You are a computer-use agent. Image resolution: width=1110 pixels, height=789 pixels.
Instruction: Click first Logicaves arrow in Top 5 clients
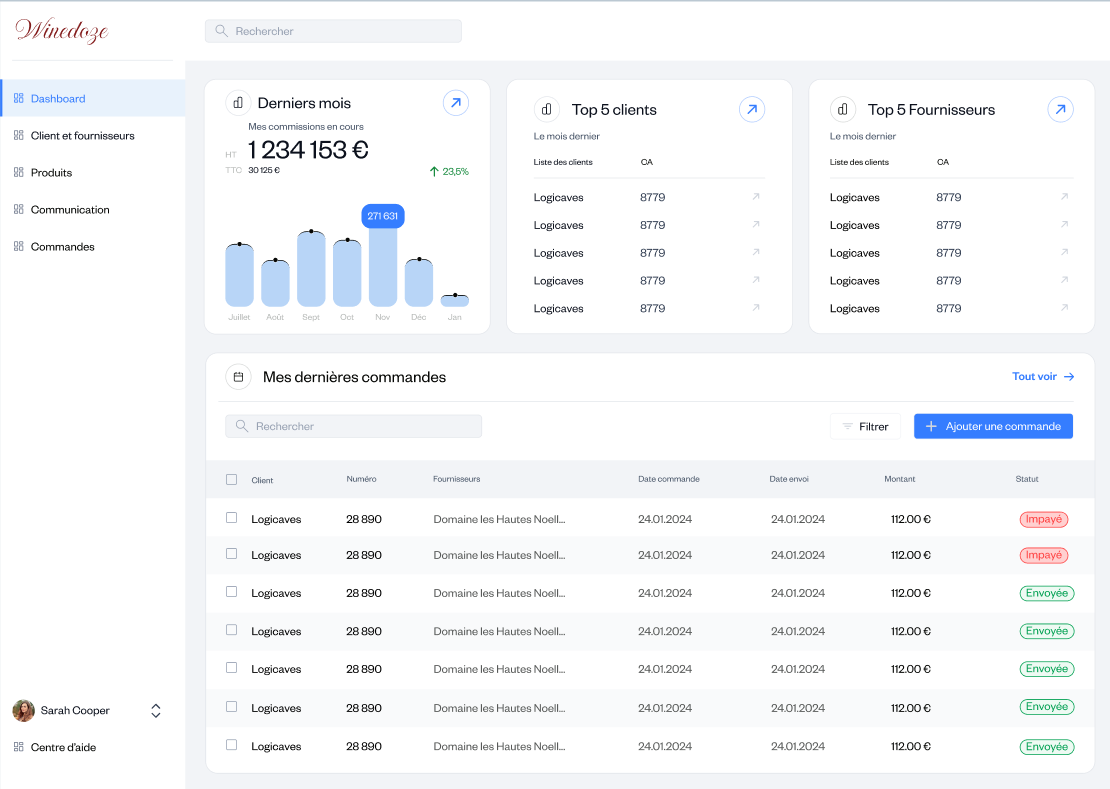[756, 197]
